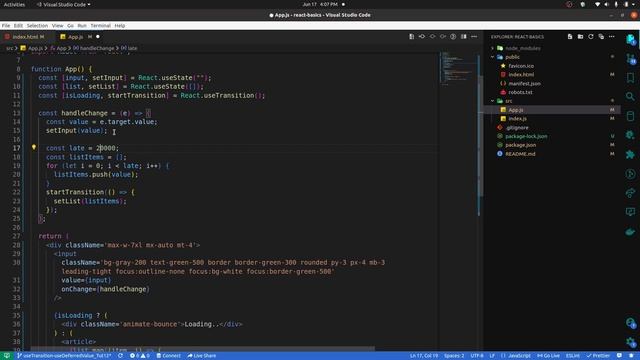
Task: Open the File menu
Action: 6,26
